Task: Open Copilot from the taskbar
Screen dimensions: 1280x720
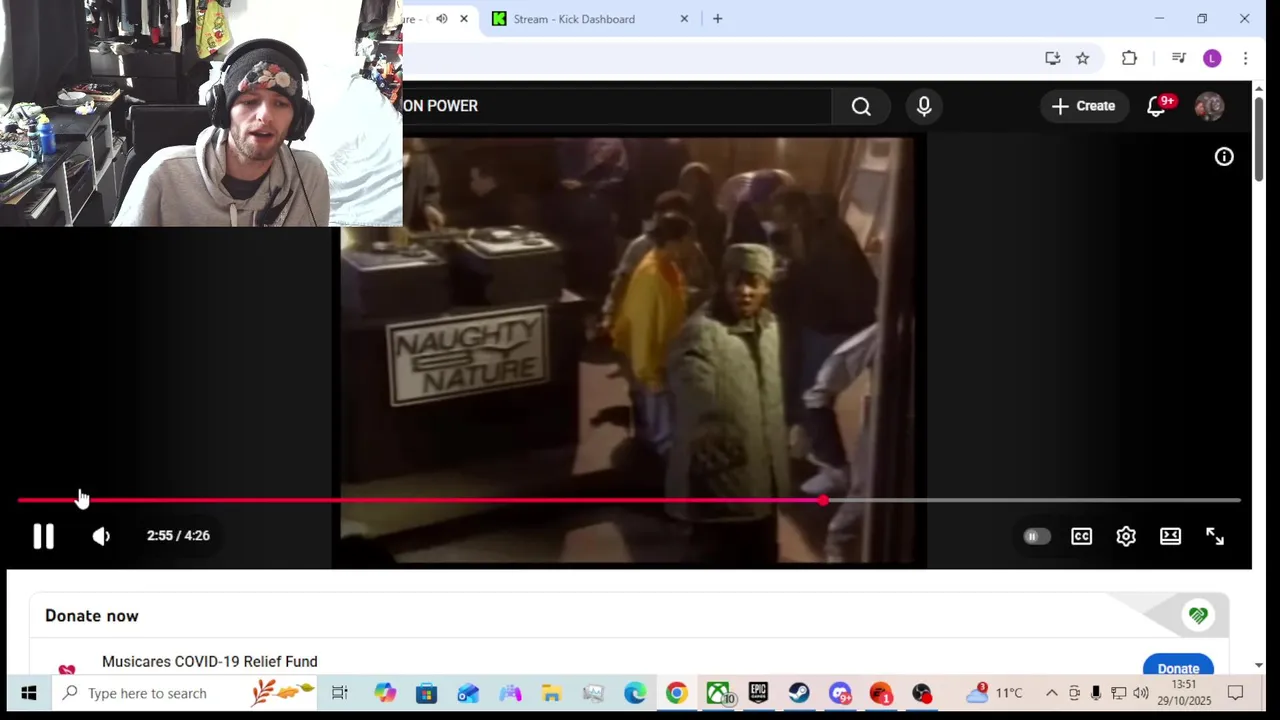Action: click(x=385, y=693)
